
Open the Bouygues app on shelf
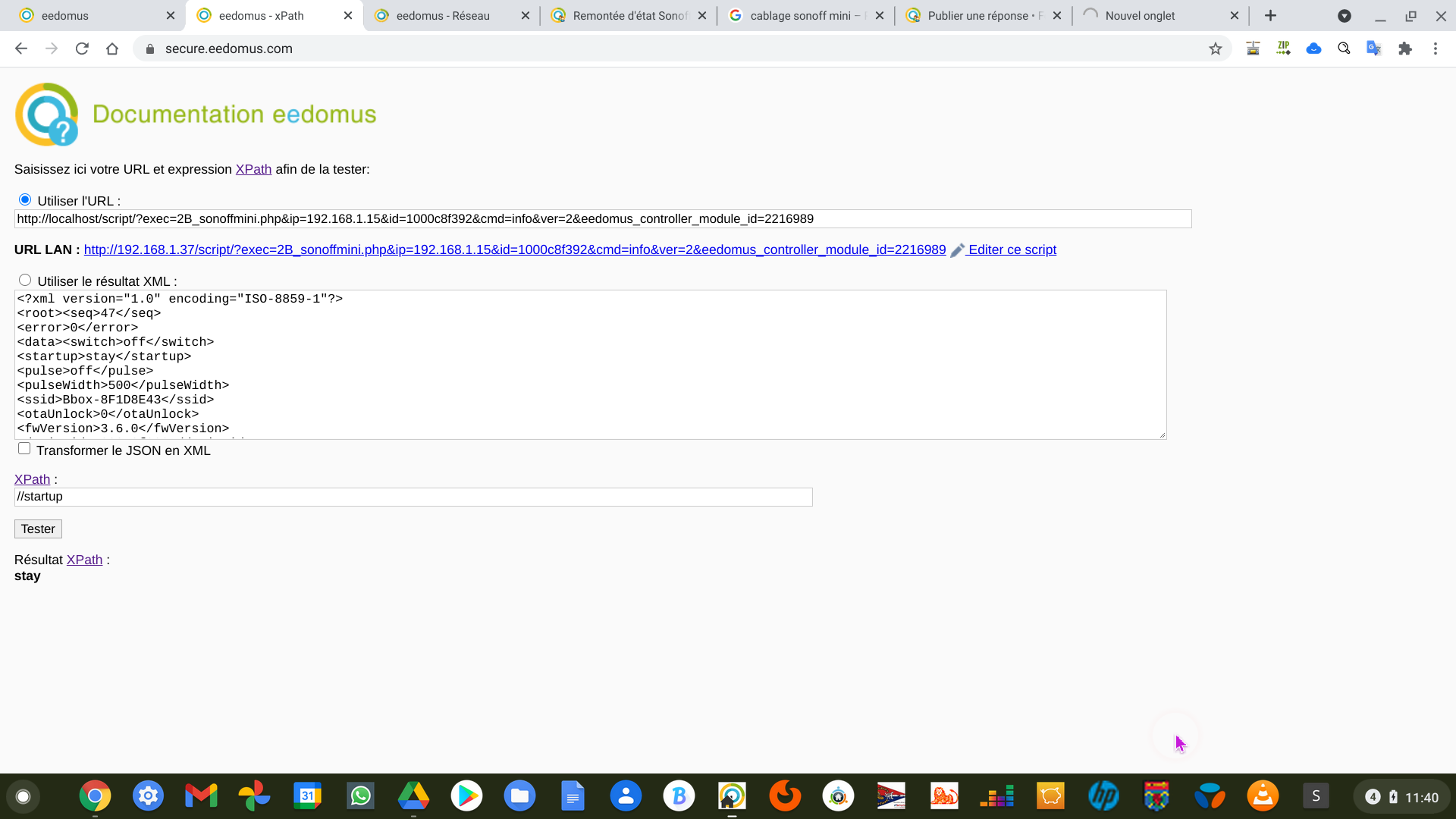(x=1210, y=796)
